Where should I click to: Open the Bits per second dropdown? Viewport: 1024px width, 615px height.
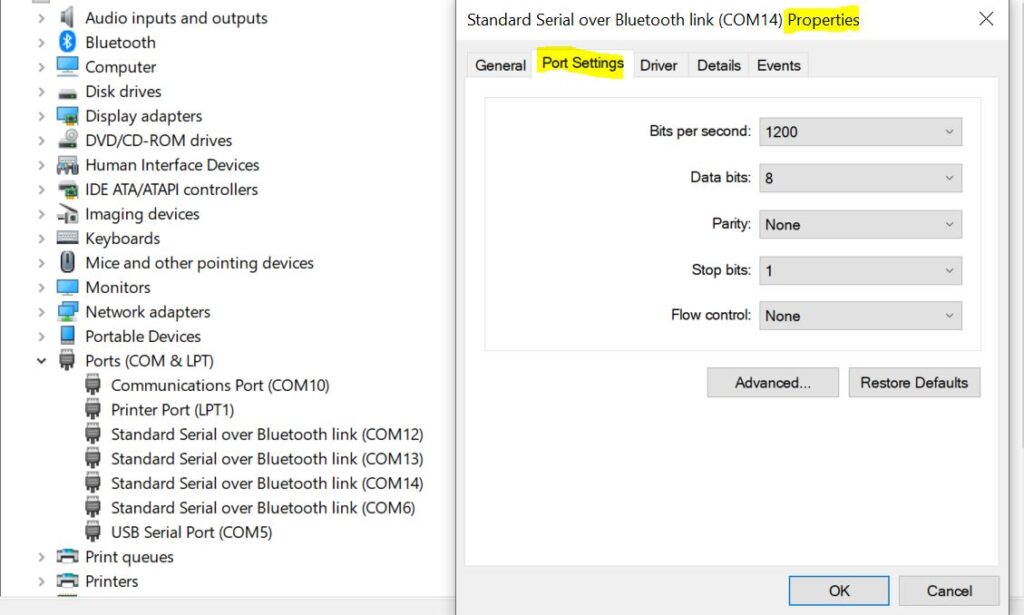point(860,132)
